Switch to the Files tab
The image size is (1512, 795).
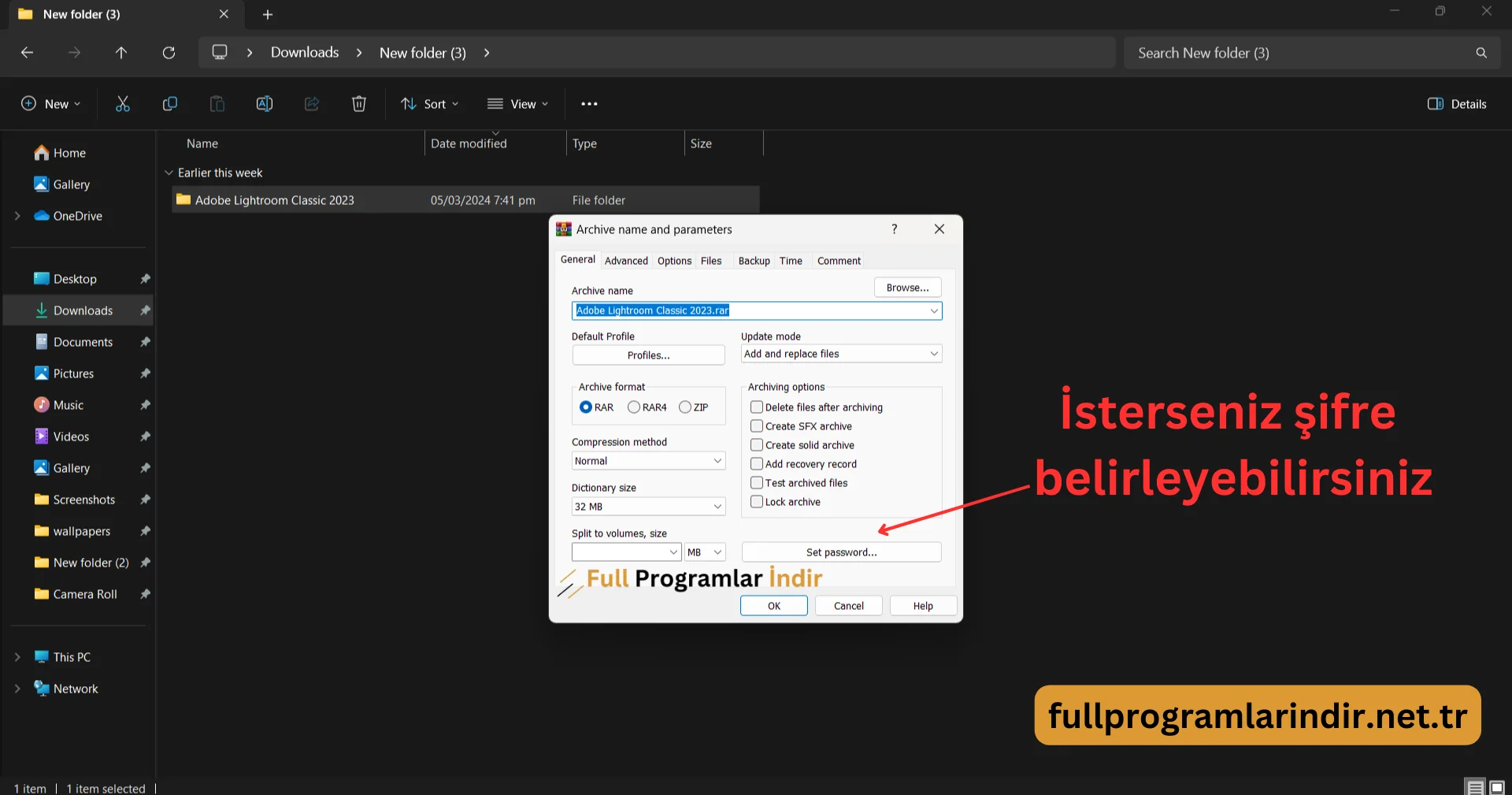[x=711, y=261]
